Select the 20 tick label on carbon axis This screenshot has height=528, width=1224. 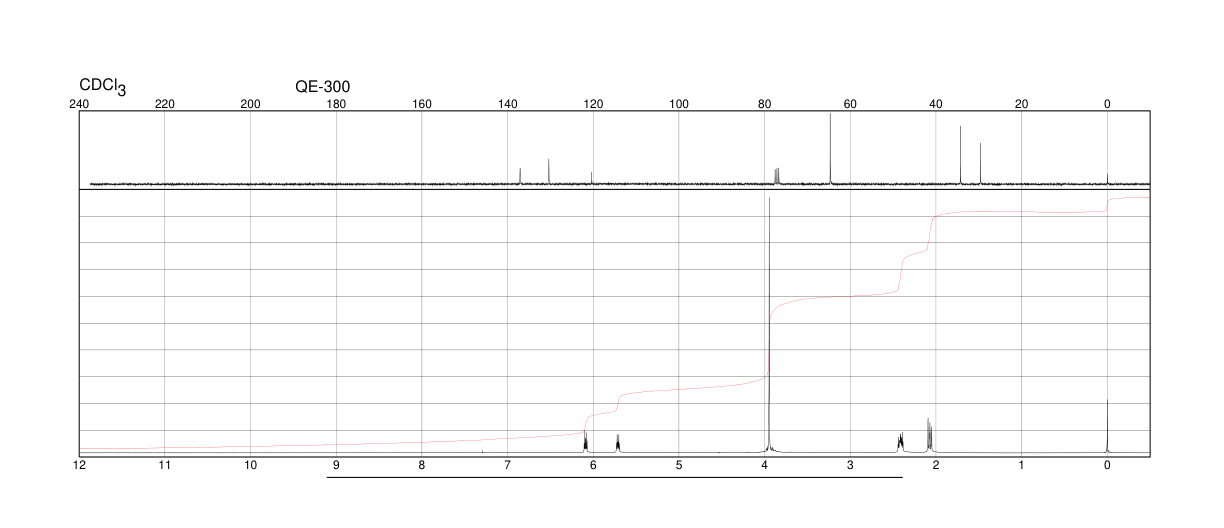point(1021,104)
